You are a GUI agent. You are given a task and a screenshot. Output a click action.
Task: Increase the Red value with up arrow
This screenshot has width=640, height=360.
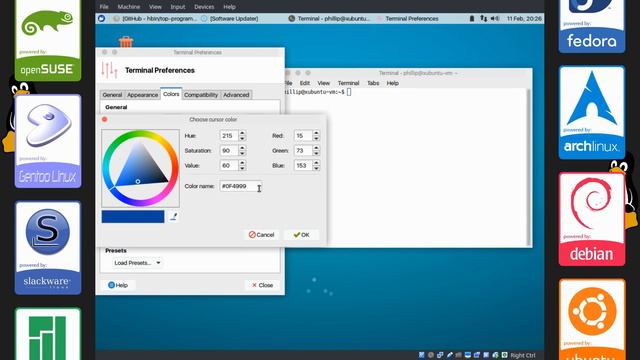coord(316,133)
